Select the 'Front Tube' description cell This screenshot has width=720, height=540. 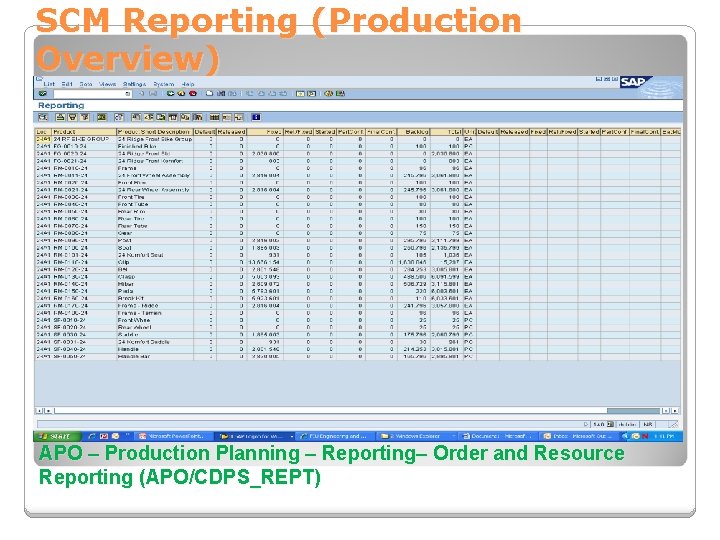155,204
